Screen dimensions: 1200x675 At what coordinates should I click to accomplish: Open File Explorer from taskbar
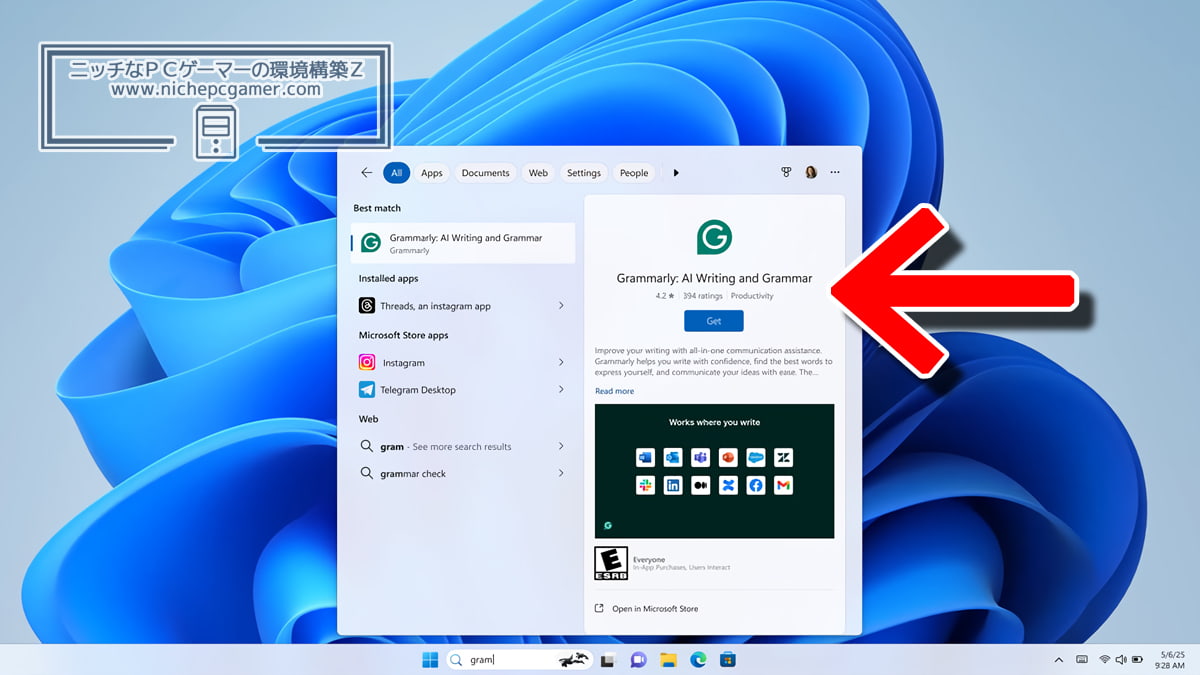[x=668, y=659]
